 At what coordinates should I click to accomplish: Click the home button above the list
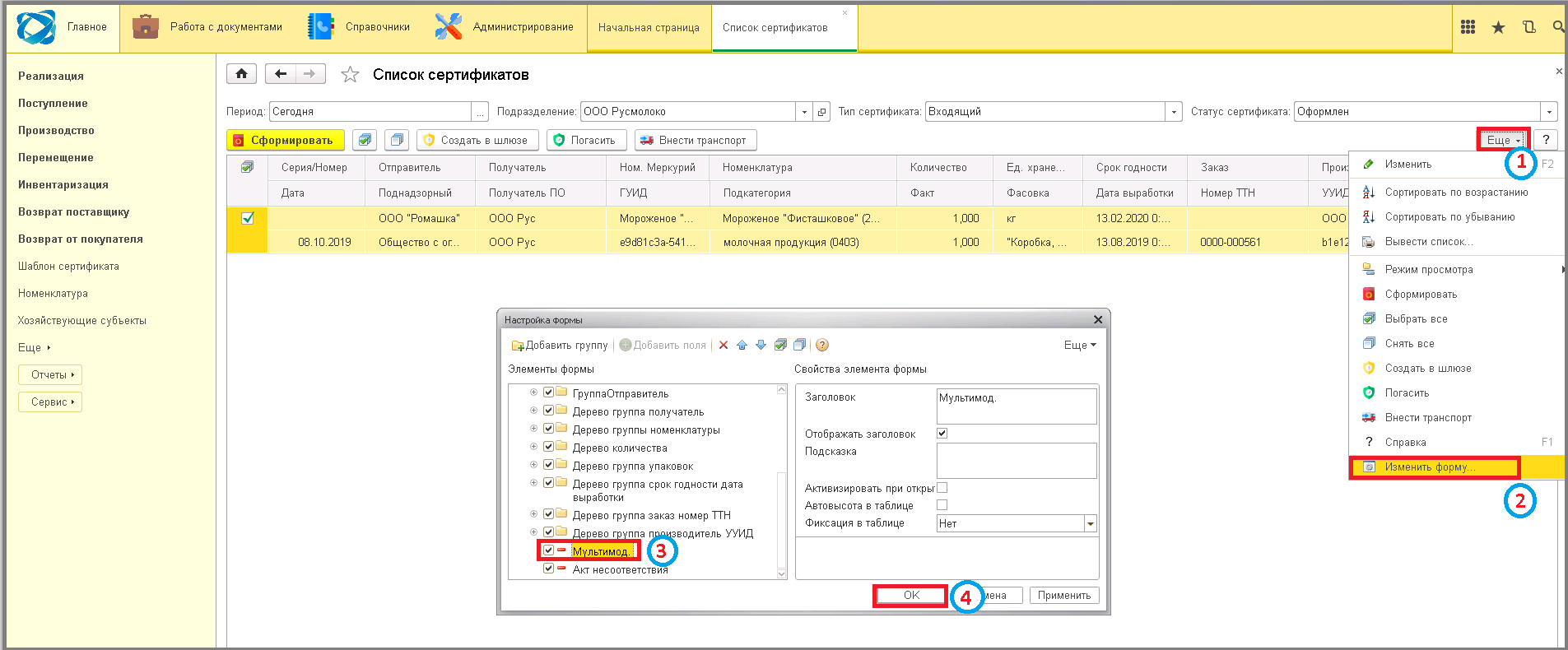(241, 74)
